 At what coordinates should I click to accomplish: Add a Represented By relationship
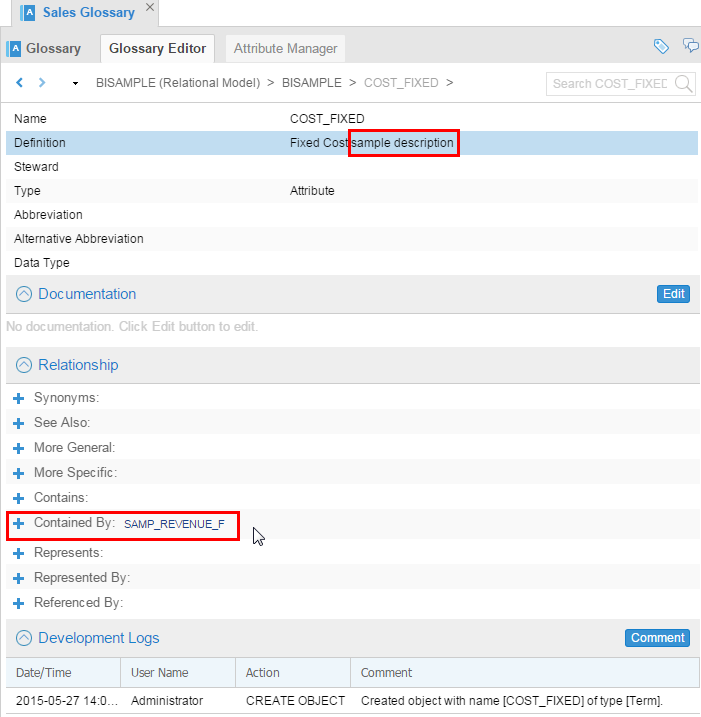(19, 578)
